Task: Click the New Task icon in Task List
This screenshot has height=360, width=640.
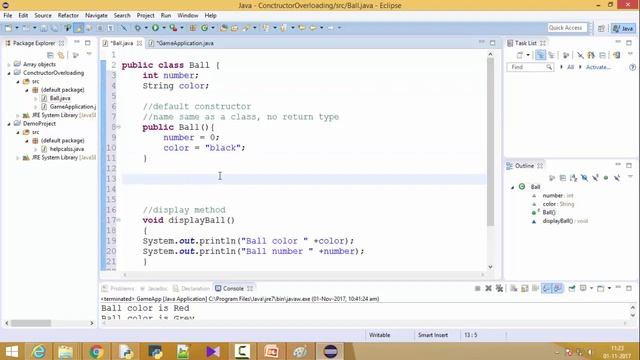Action: click(520, 55)
